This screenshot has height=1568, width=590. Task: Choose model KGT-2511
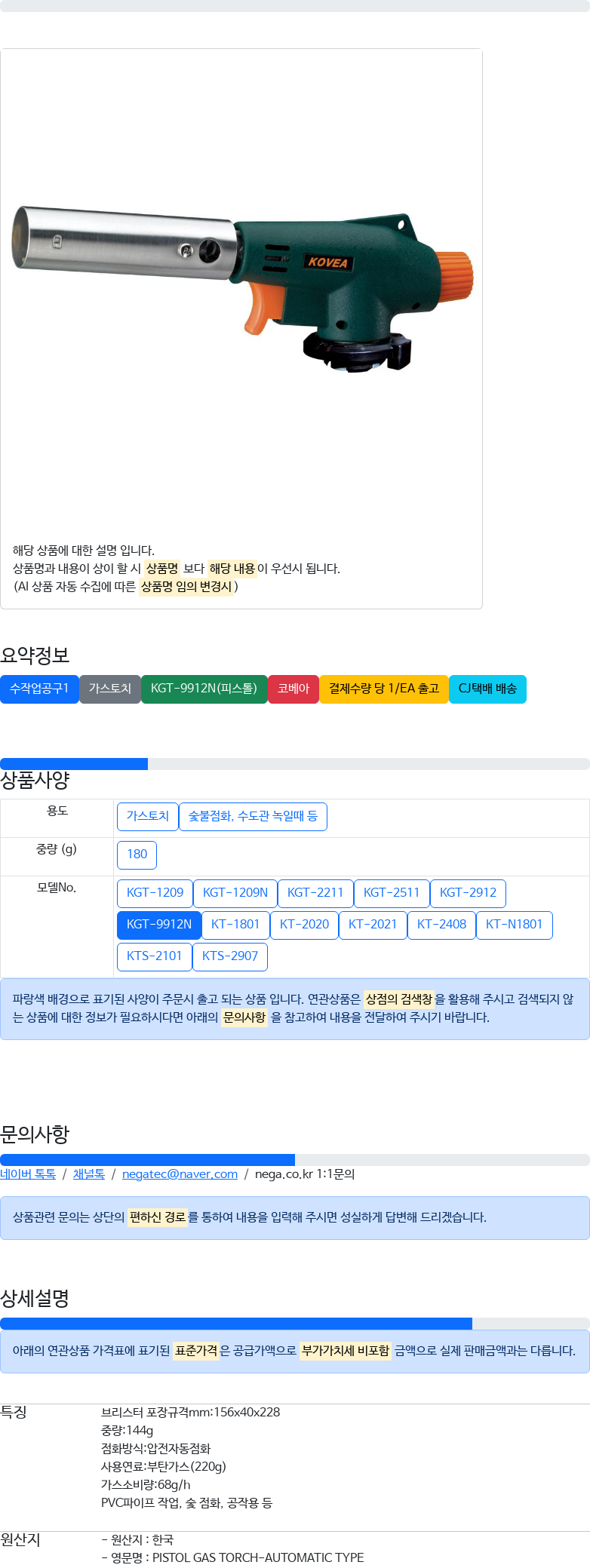(x=392, y=893)
